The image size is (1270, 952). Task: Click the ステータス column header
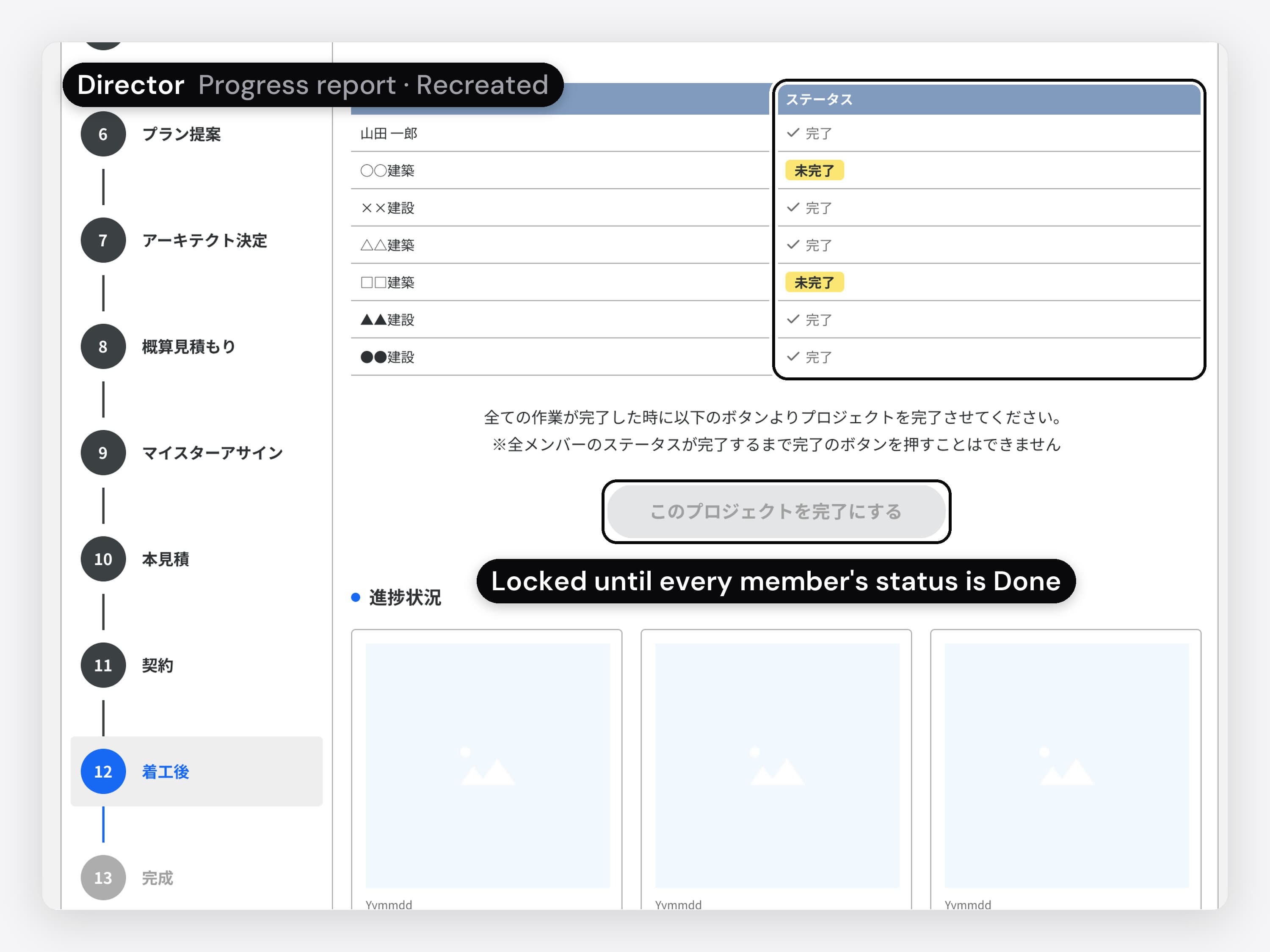tap(988, 99)
